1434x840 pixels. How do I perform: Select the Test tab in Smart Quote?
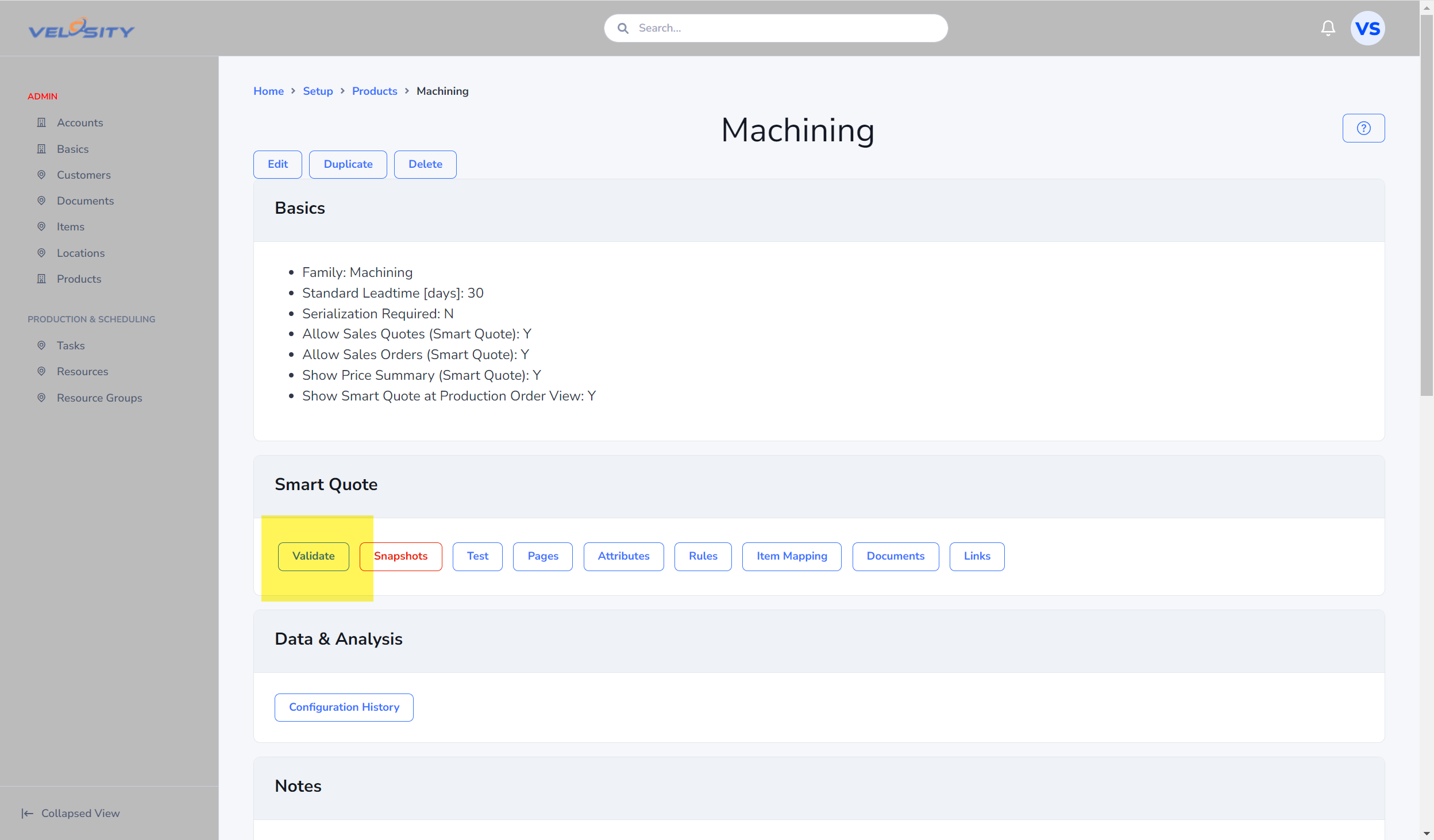(477, 556)
